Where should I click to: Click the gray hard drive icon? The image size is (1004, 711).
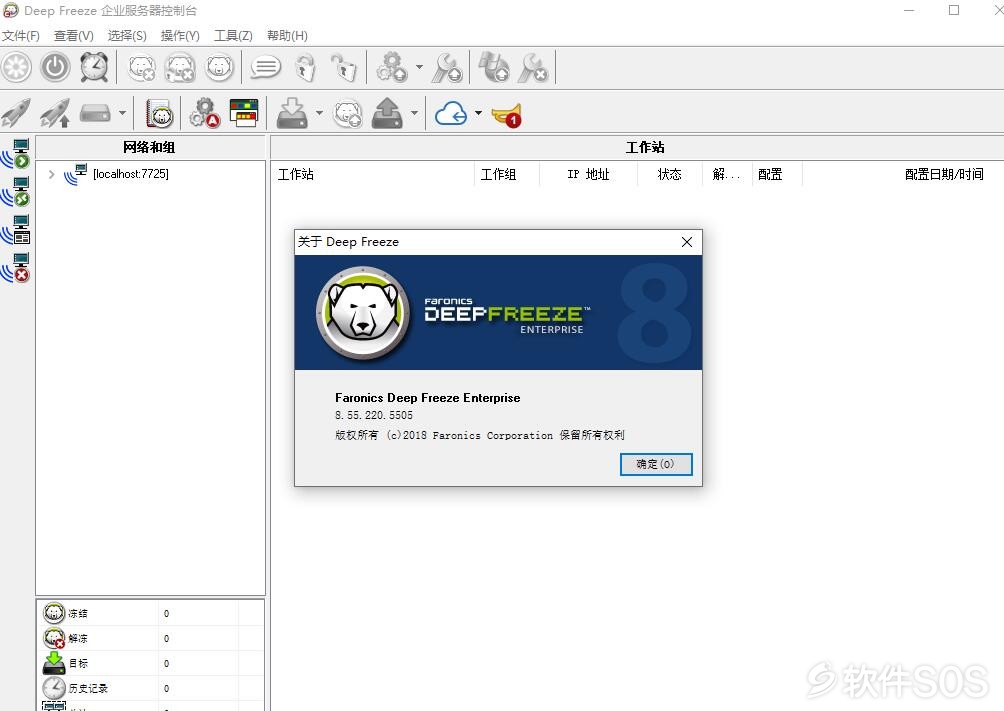95,113
